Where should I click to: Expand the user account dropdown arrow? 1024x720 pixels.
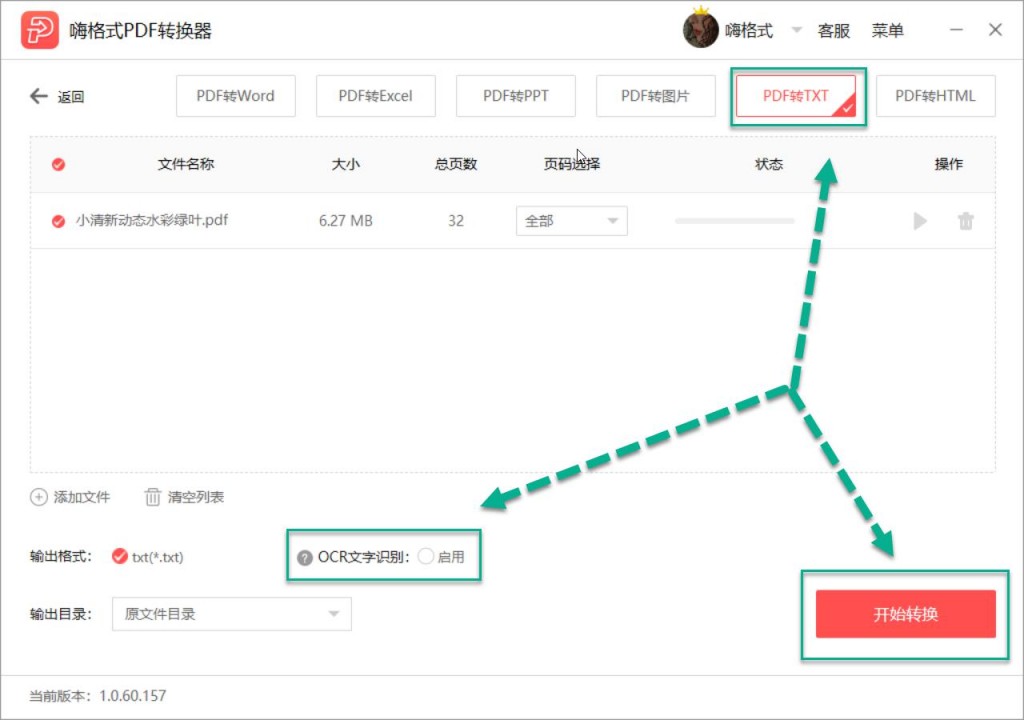coord(796,30)
